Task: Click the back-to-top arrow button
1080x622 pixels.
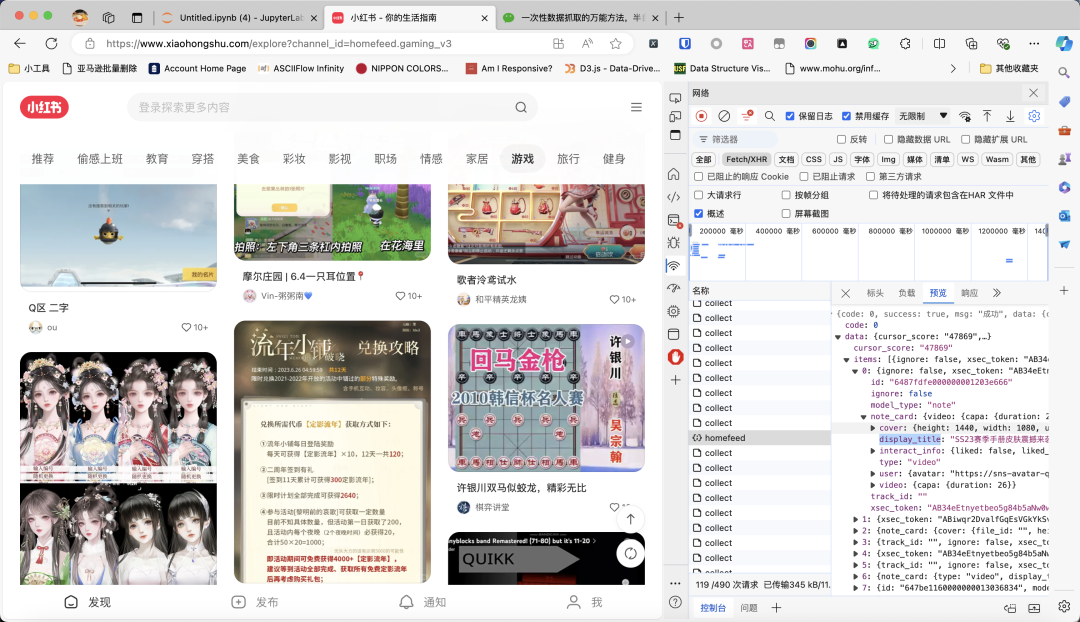Action: coord(630,519)
